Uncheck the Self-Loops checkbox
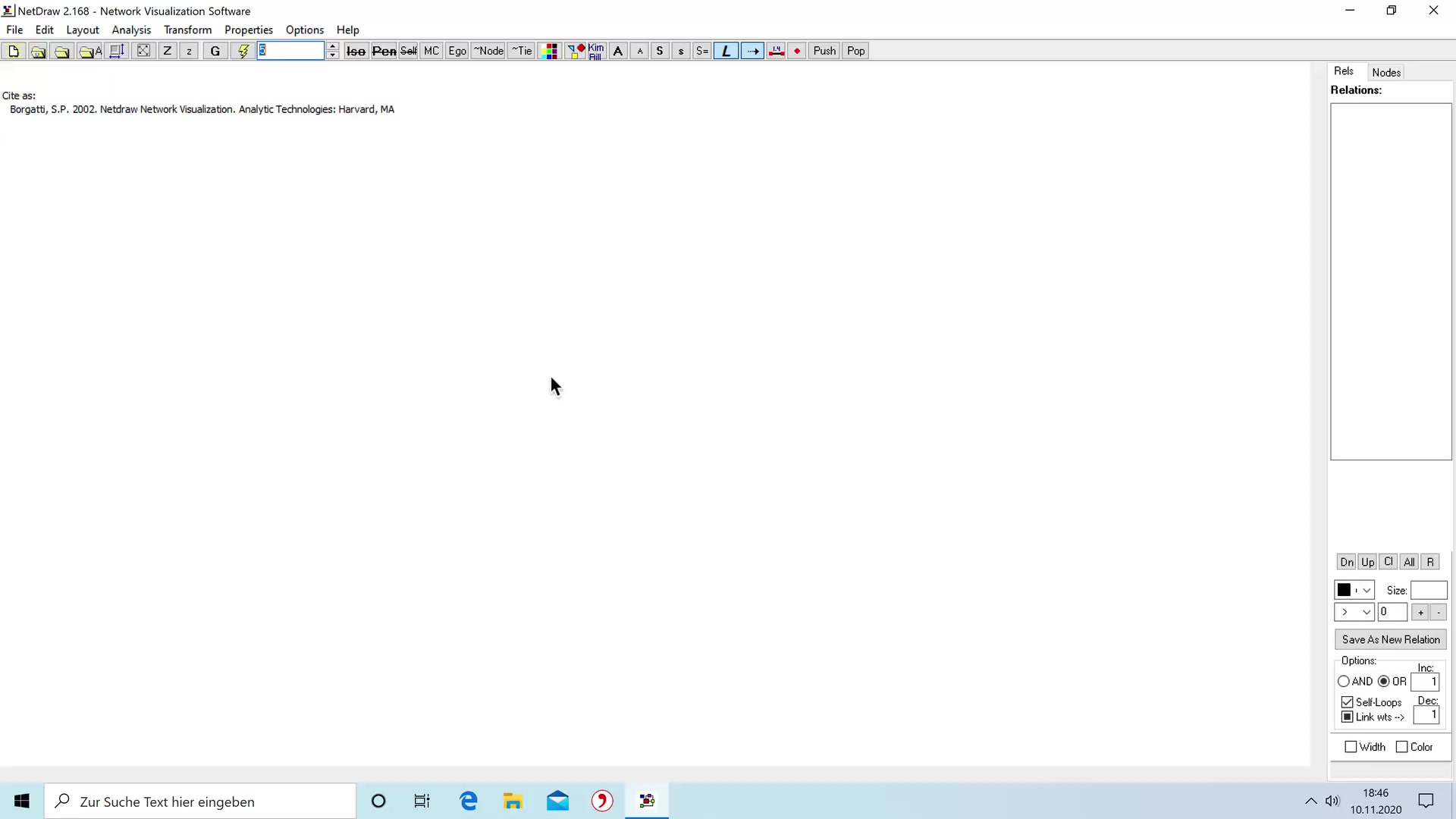 [x=1348, y=702]
